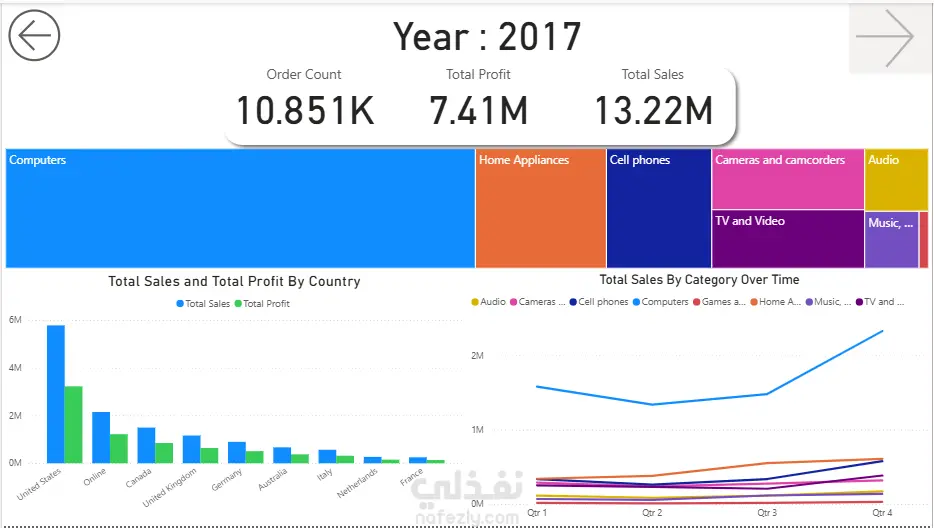The height and width of the screenshot is (528, 934).
Task: Select Online green Total Profit bar
Action: click(119, 448)
